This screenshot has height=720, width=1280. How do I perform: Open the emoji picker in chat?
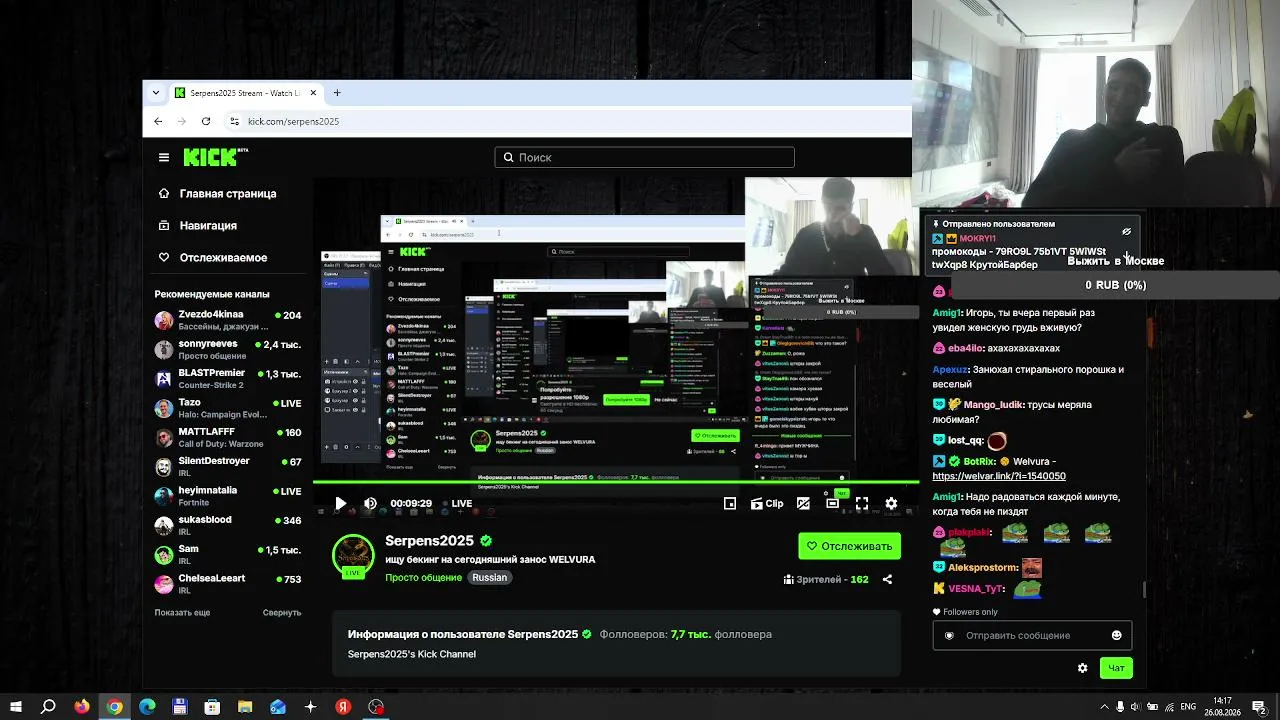pyautogui.click(x=1117, y=635)
